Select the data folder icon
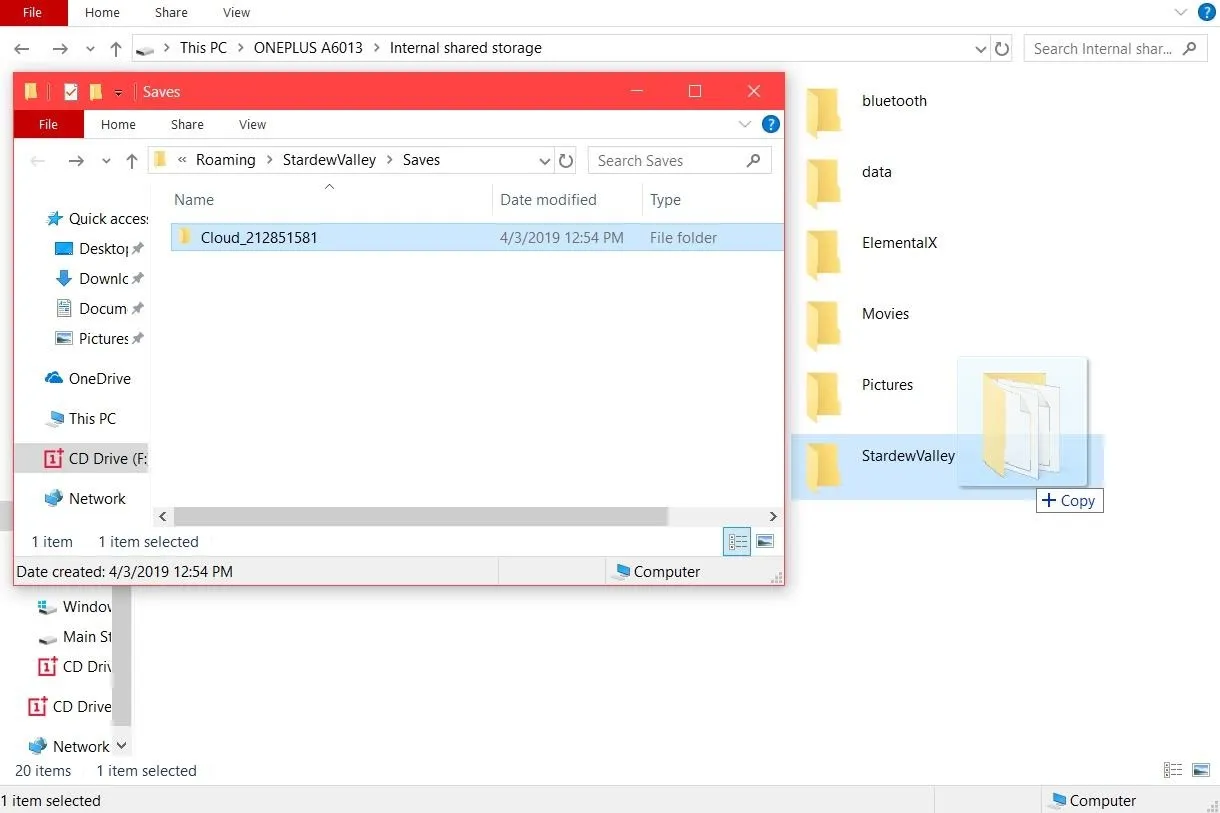The width and height of the screenshot is (1220, 813). point(824,182)
